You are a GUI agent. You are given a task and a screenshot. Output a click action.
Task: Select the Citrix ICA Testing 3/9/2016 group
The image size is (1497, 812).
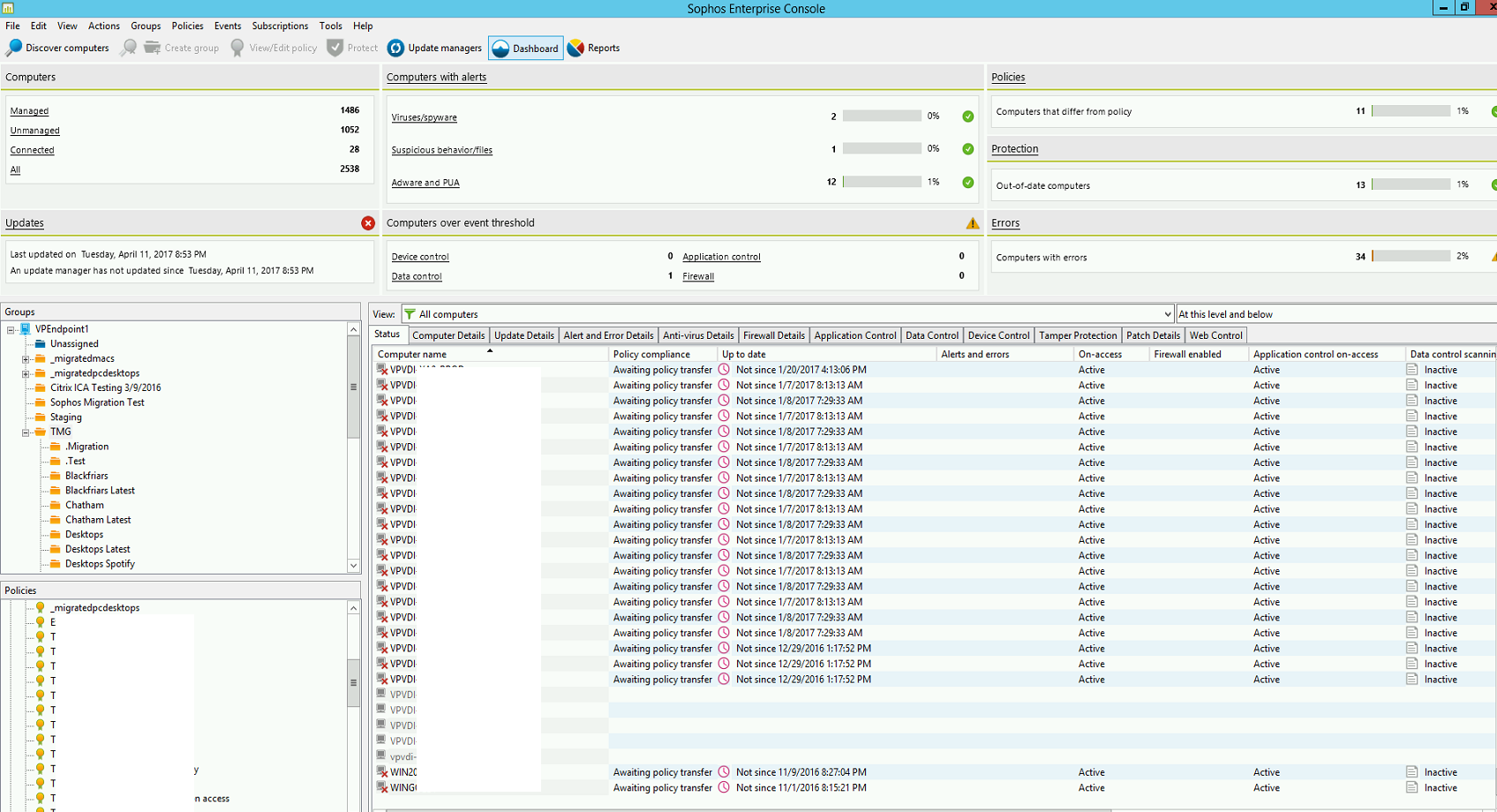tap(105, 387)
